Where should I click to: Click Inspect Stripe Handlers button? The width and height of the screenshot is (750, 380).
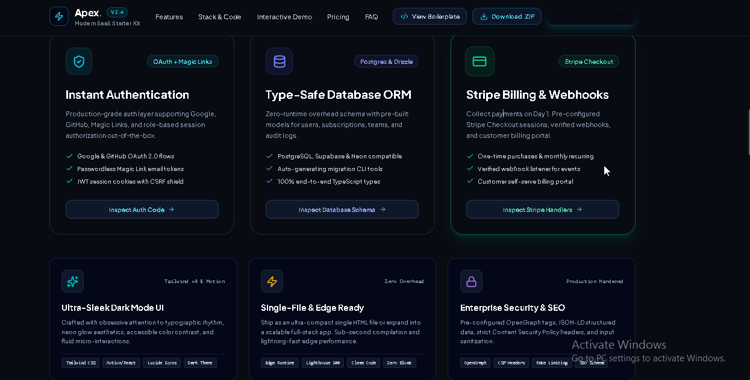[x=542, y=210]
